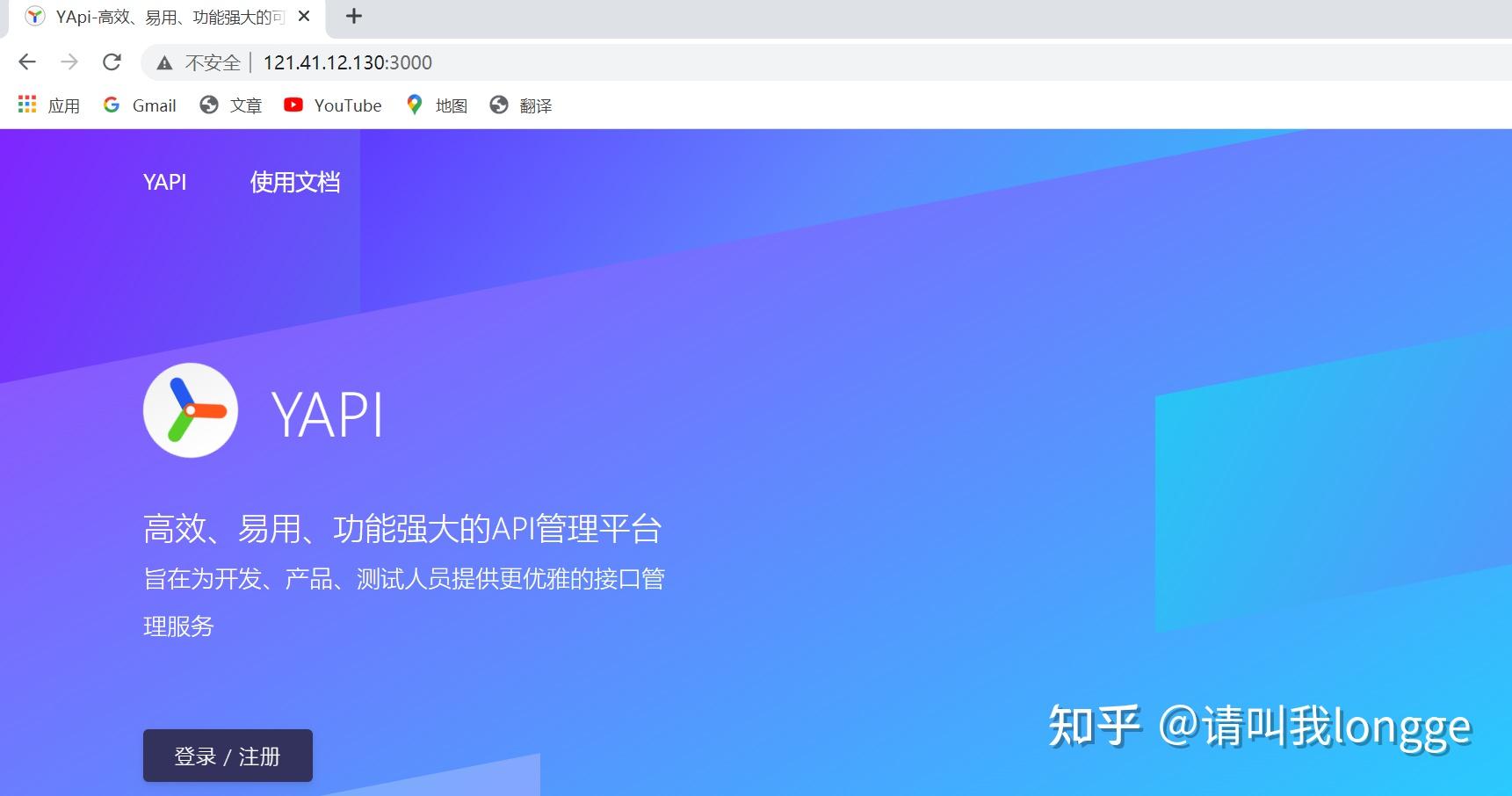The width and height of the screenshot is (1512, 796).
Task: Click the red YouTube play icon
Action: (293, 105)
